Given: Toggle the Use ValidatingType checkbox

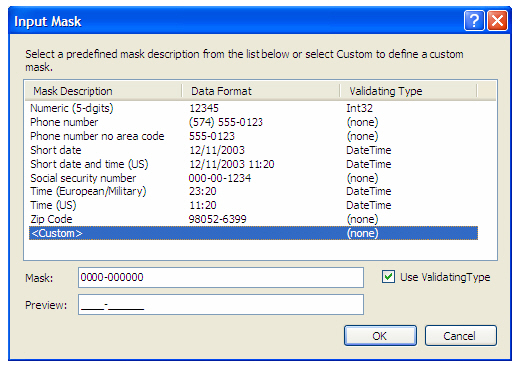Looking at the screenshot, I should click(x=388, y=277).
